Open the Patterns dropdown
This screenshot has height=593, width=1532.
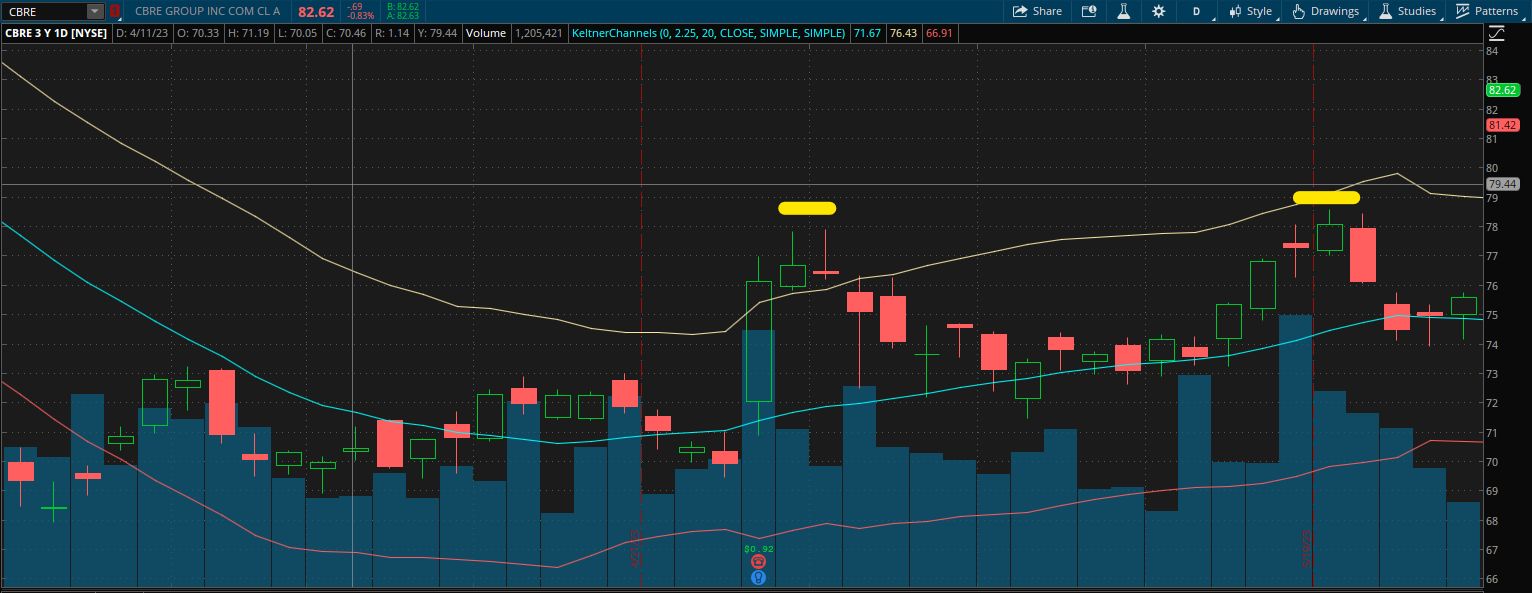pos(1487,11)
